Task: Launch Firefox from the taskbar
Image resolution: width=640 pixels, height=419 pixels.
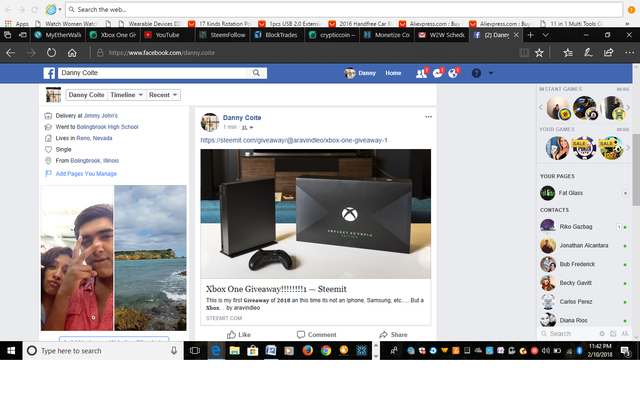Action: (x=307, y=350)
